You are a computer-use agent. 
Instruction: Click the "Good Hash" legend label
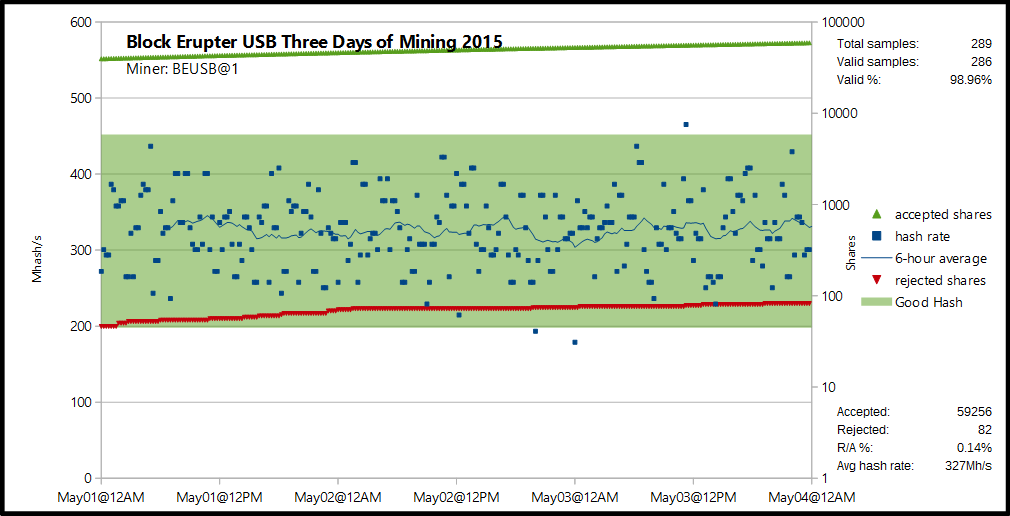click(x=929, y=302)
